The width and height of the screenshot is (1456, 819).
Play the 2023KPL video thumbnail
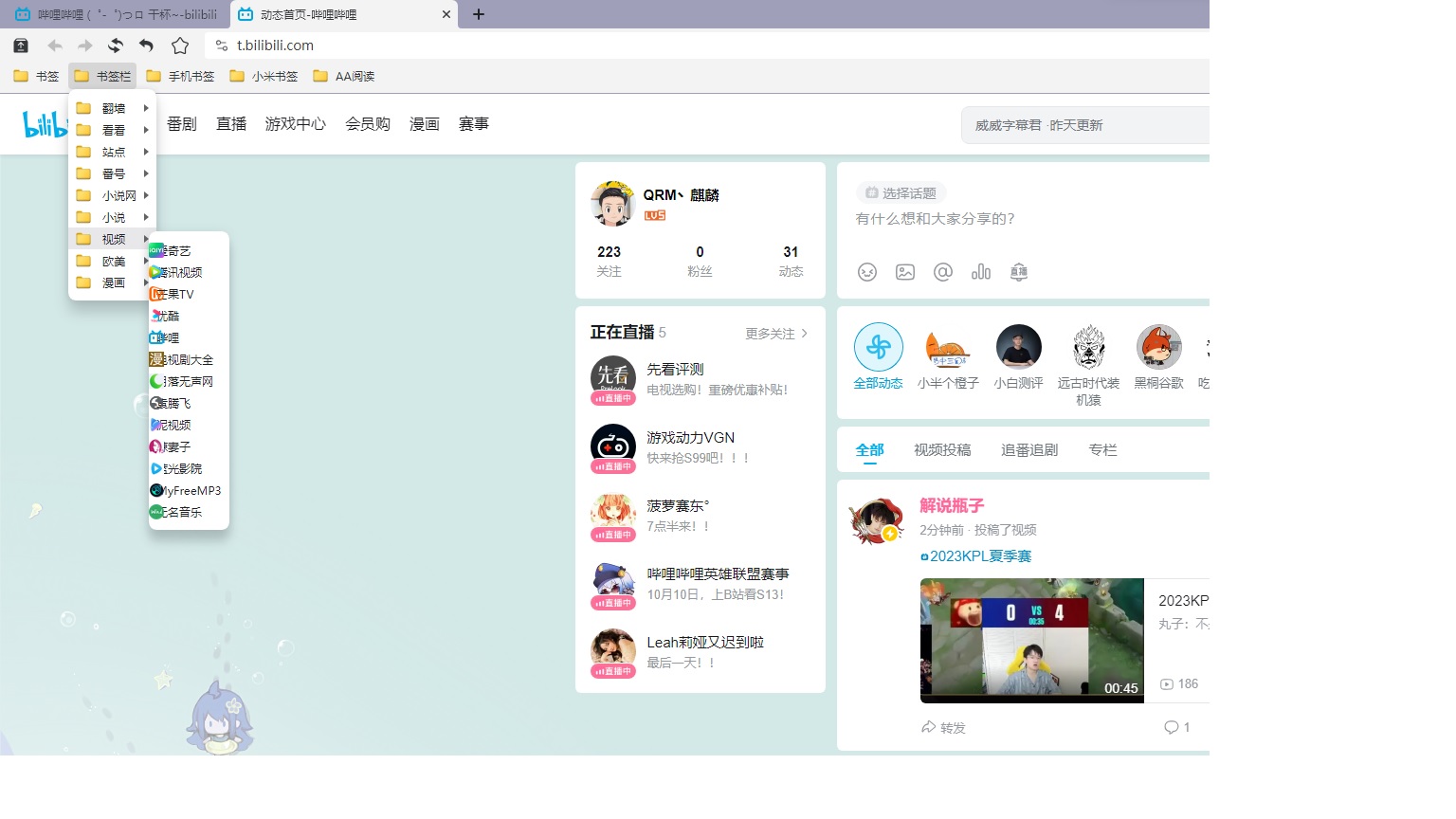coord(1032,640)
